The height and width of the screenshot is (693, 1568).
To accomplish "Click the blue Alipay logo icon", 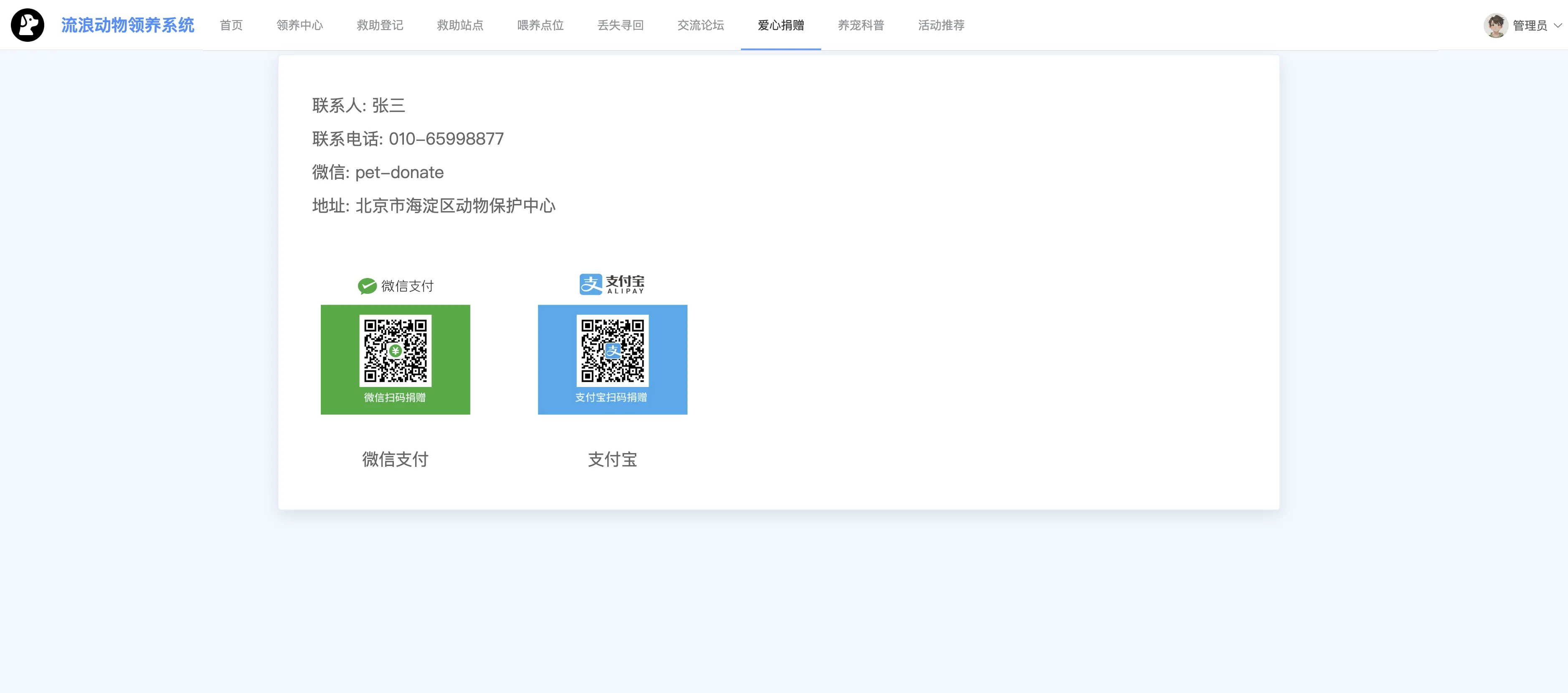I will 591,284.
